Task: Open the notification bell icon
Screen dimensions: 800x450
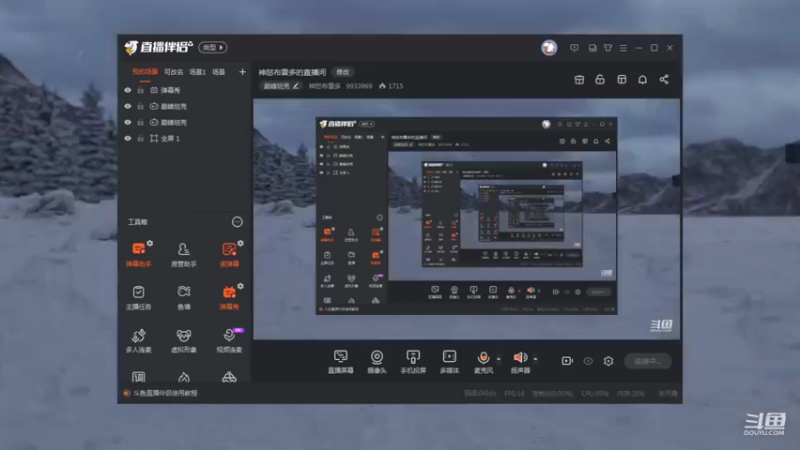Action: [x=642, y=79]
